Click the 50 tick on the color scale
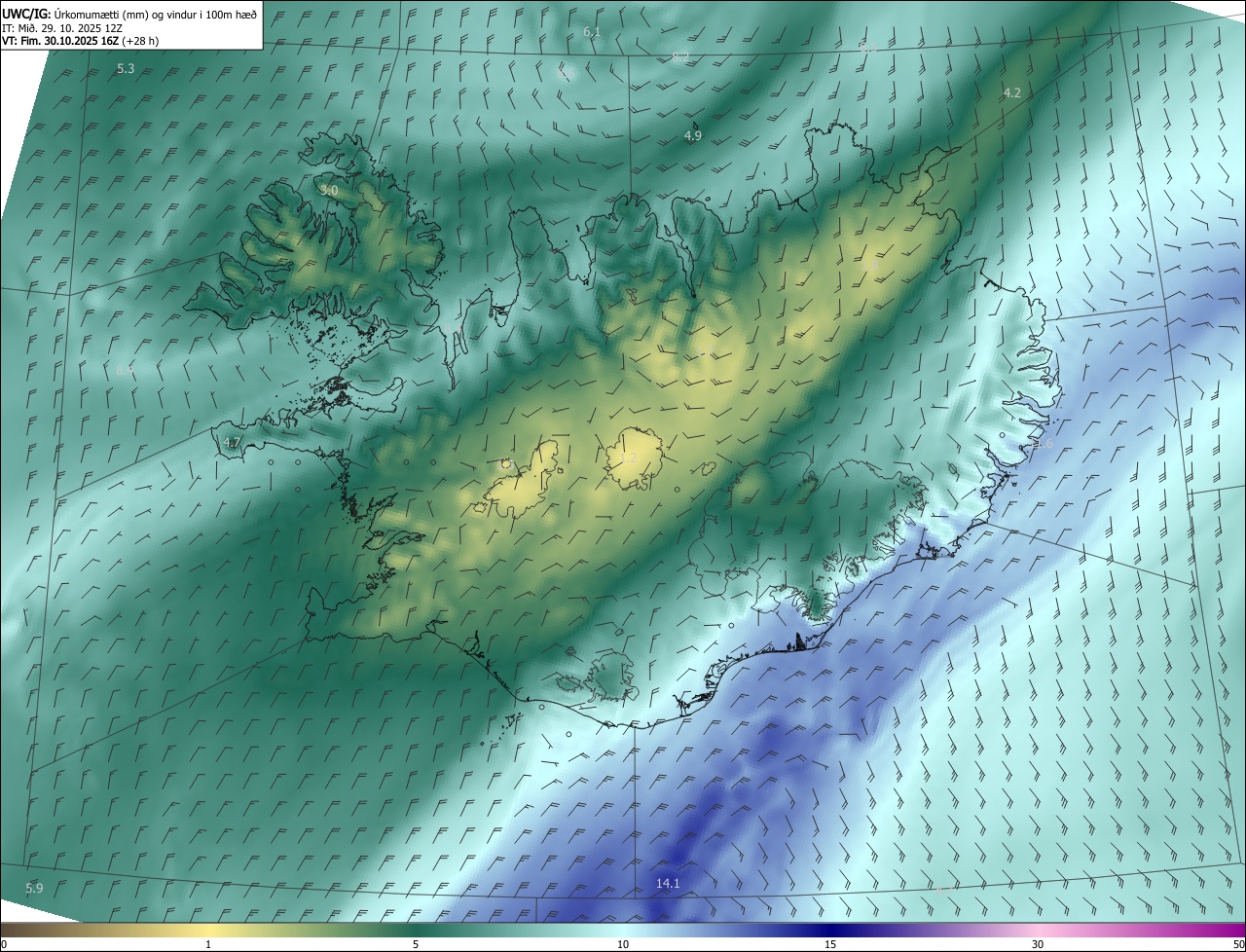The height and width of the screenshot is (952, 1246). pyautogui.click(x=1238, y=944)
